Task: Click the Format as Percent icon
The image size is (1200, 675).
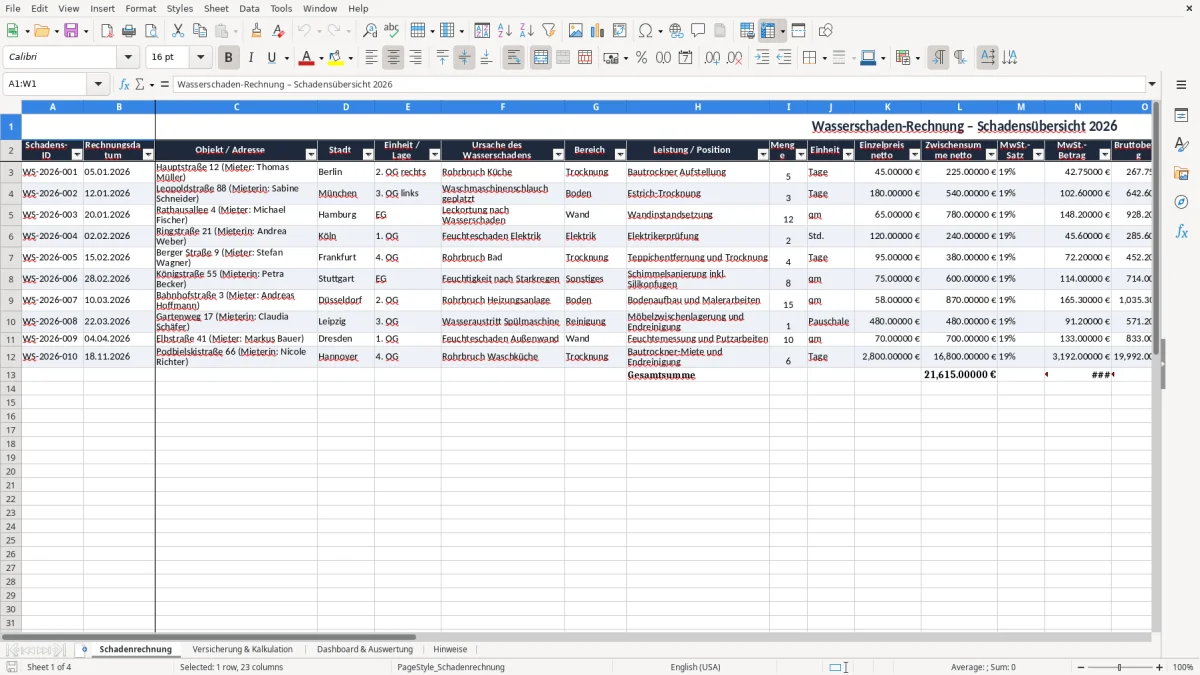Action: pos(641,58)
